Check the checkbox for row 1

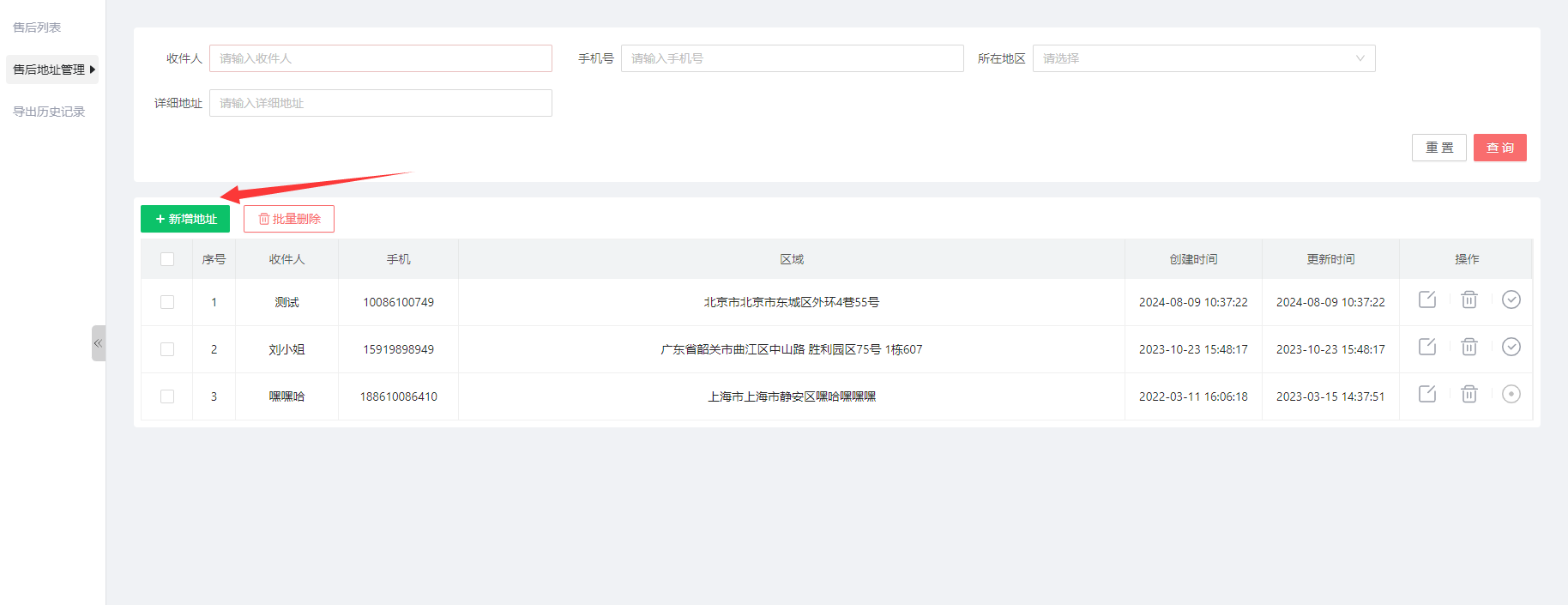click(167, 302)
